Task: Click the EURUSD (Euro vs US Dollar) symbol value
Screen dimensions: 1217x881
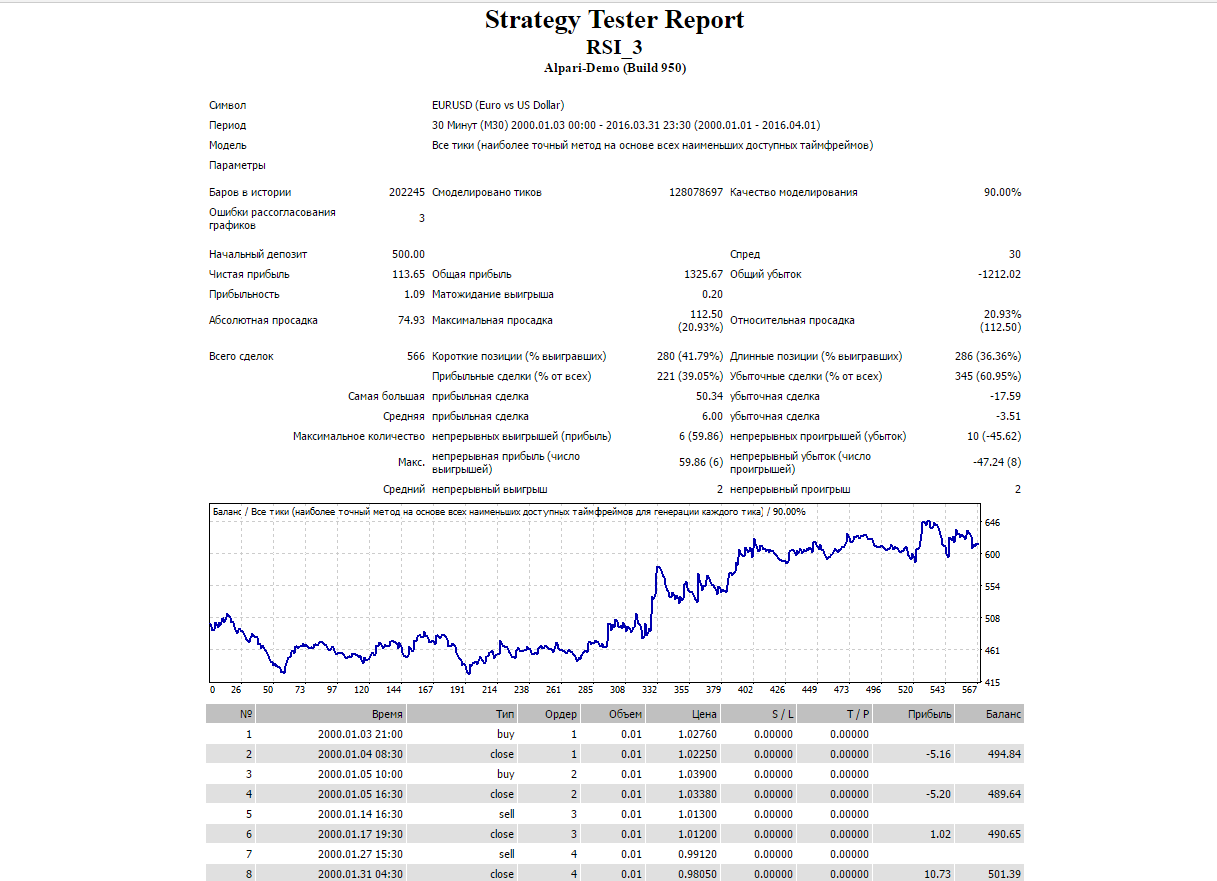Action: (x=498, y=105)
